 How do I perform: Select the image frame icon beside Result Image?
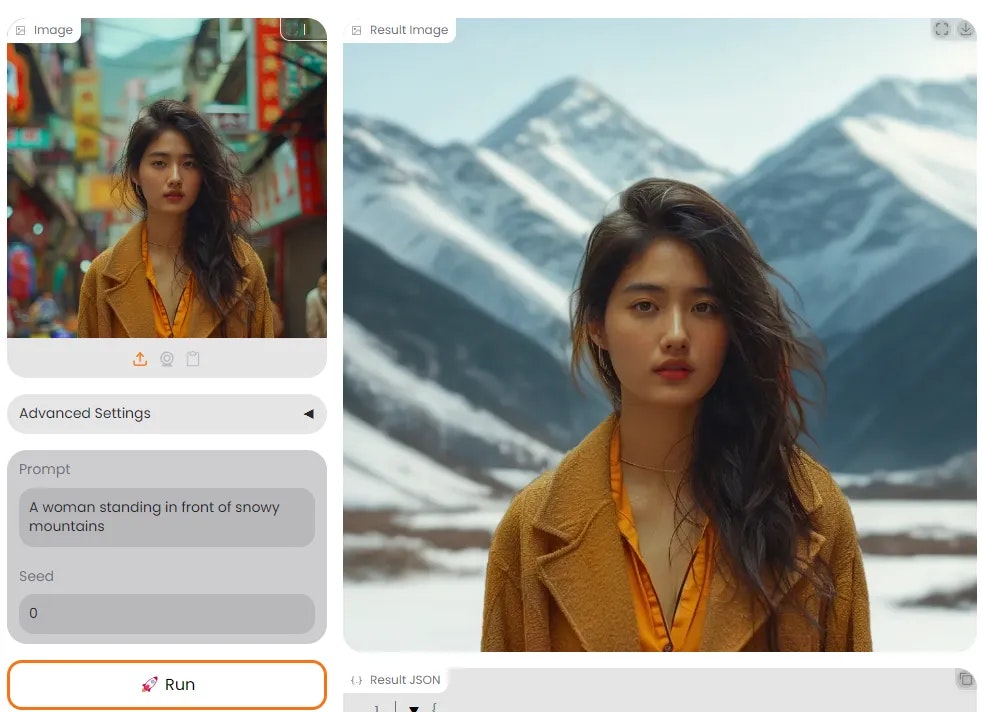point(356,29)
